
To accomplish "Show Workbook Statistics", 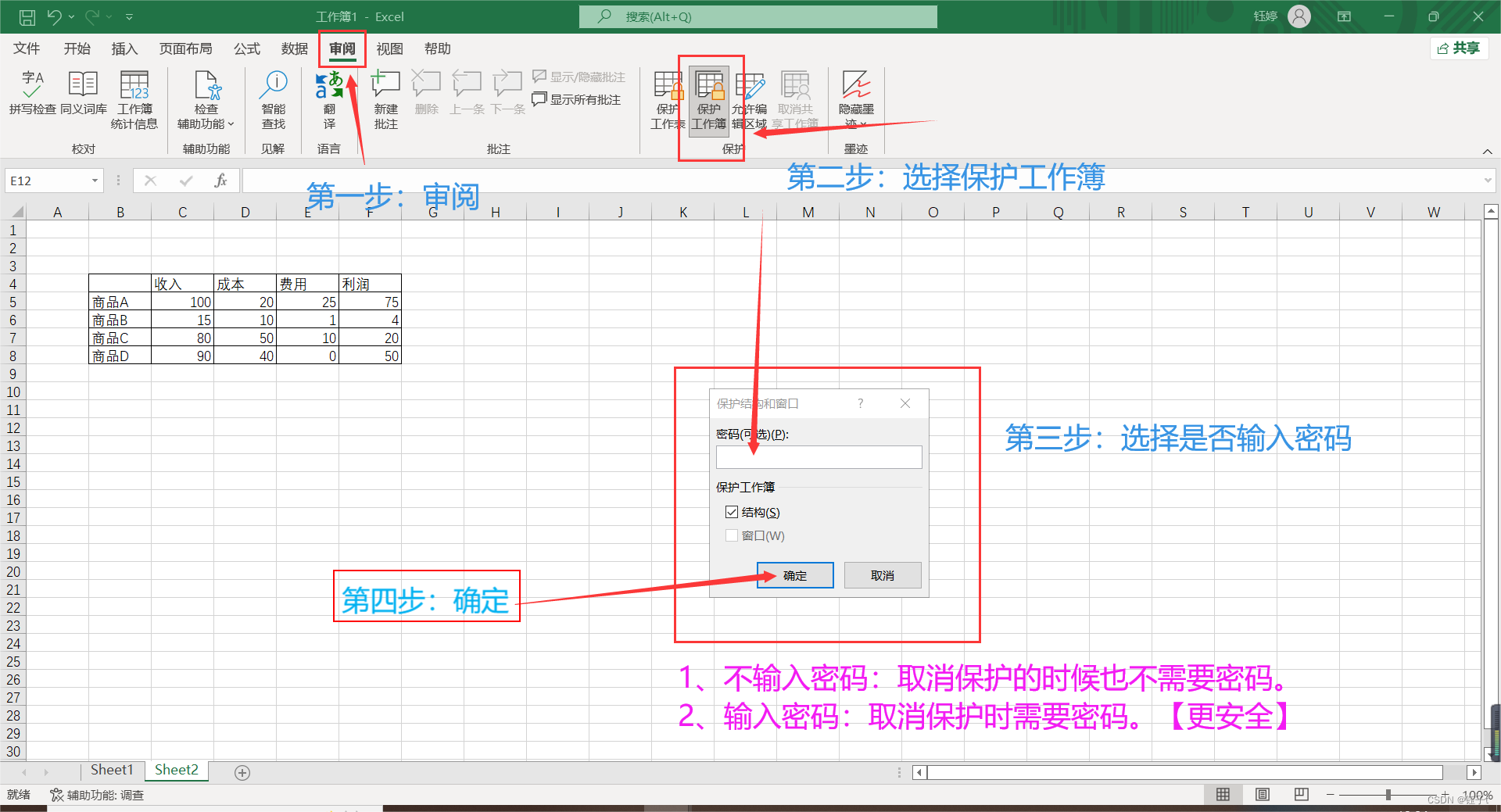I will click(x=134, y=100).
